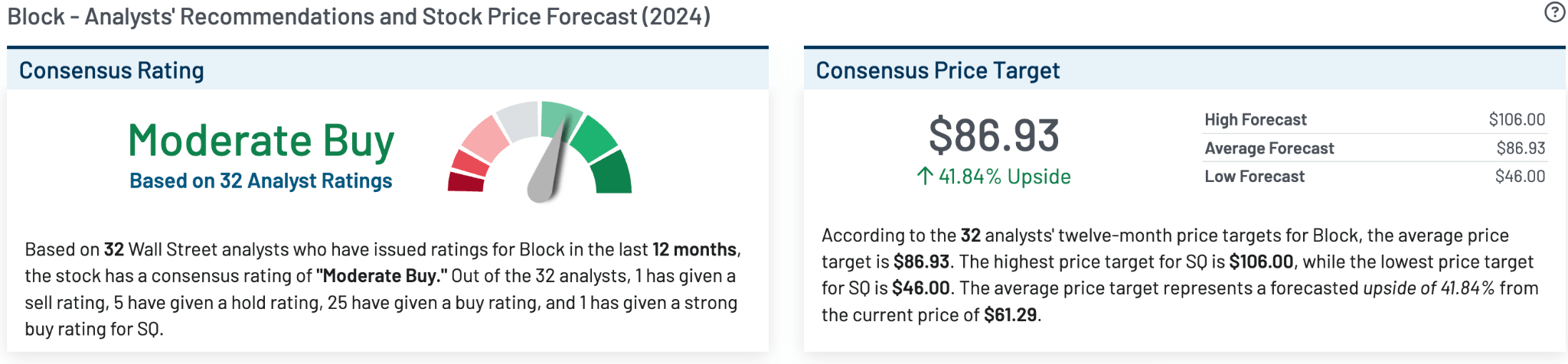Select the pink gauge segment
Viewport: 1568px width, 364px height.
point(485,138)
